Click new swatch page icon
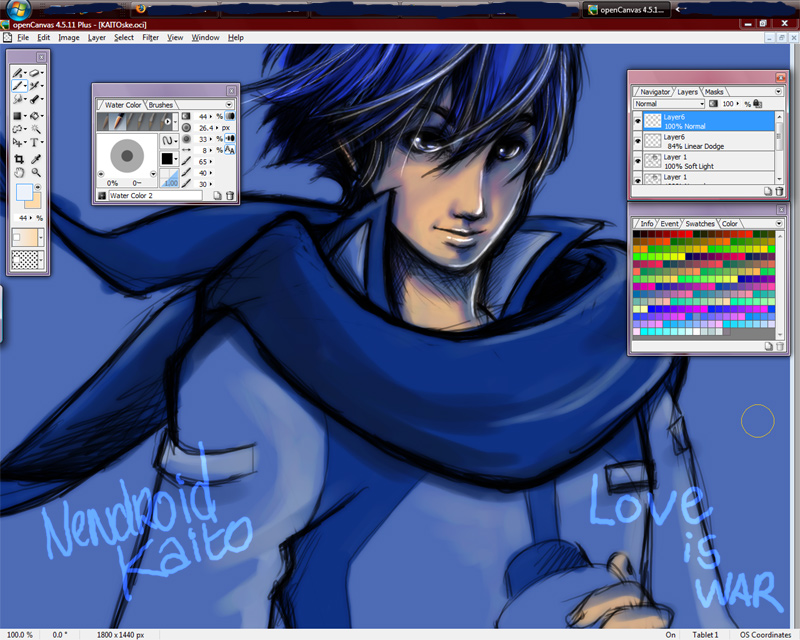Screen dimensions: 800x640 pos(768,346)
